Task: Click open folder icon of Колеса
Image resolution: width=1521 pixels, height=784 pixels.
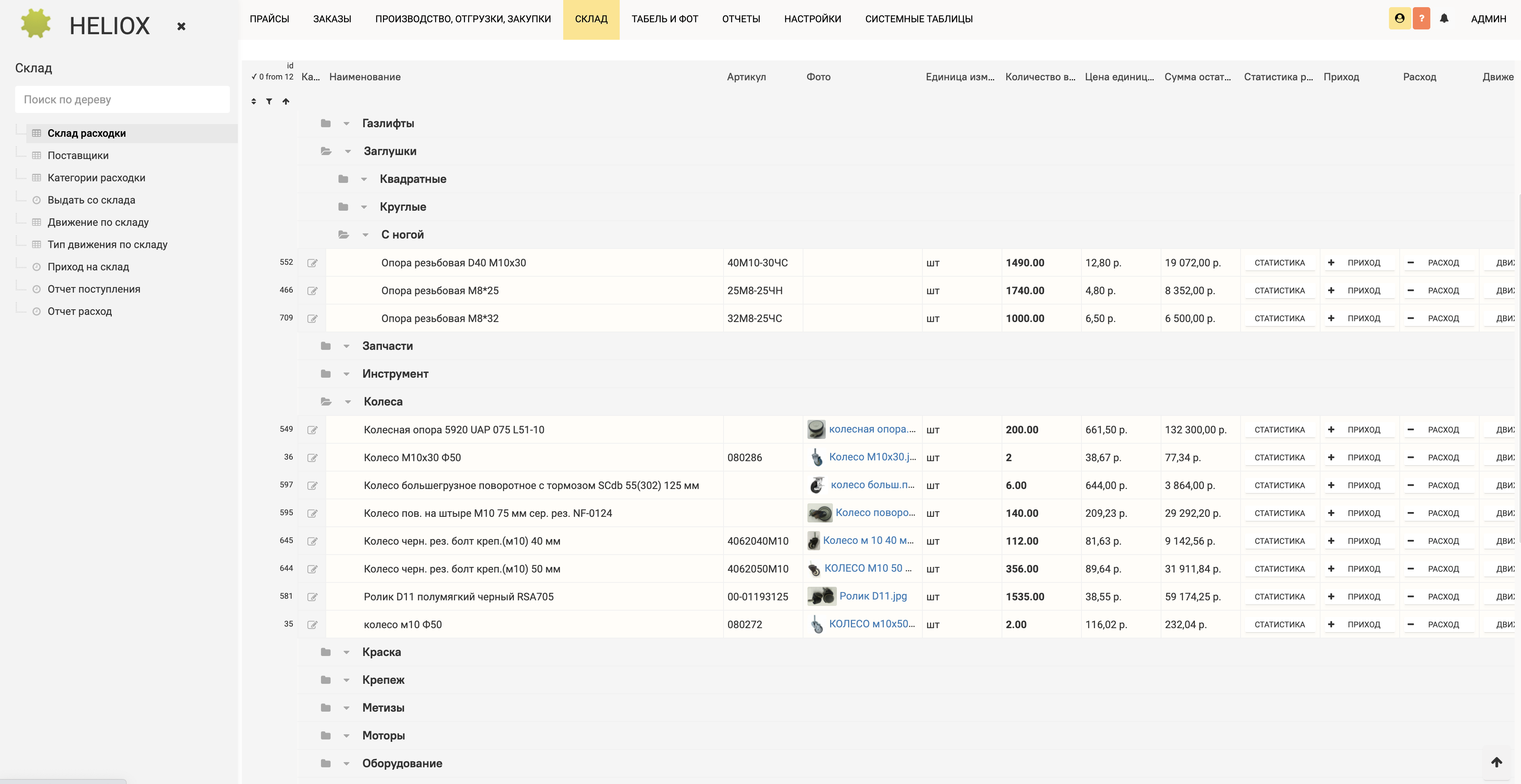Action: (326, 402)
